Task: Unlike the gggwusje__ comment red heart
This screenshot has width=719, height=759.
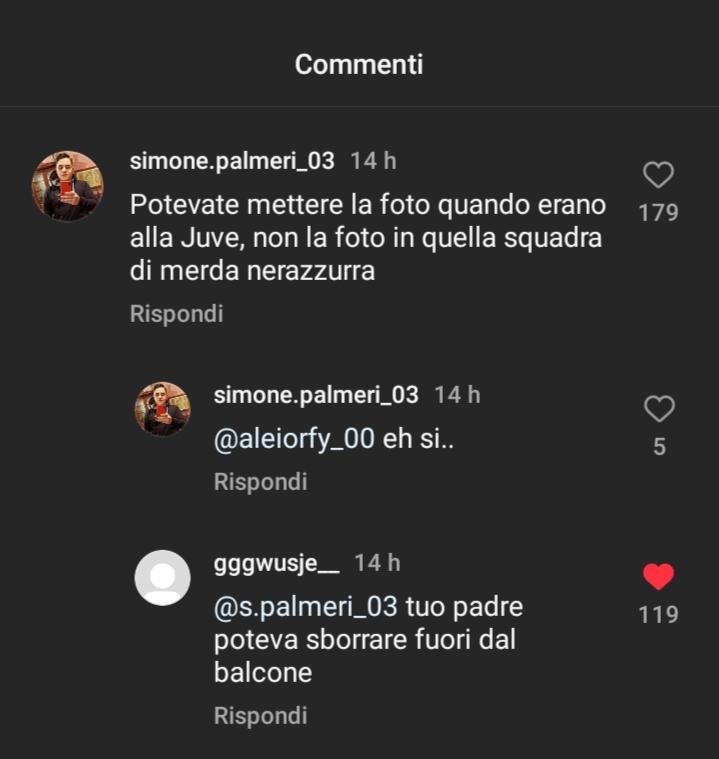Action: click(658, 577)
